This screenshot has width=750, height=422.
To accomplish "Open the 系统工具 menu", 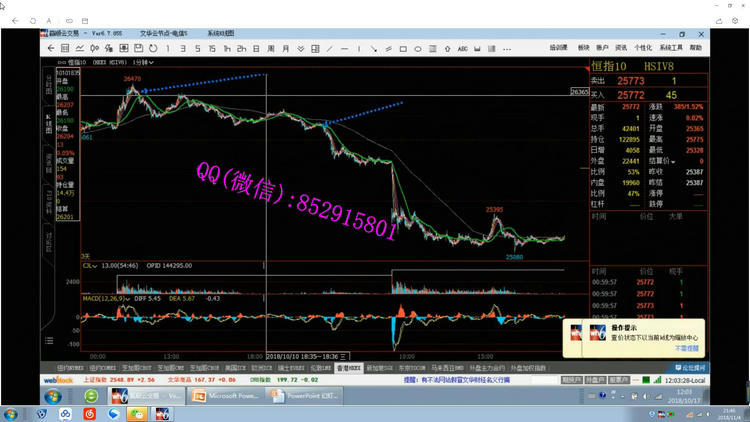I will point(670,47).
